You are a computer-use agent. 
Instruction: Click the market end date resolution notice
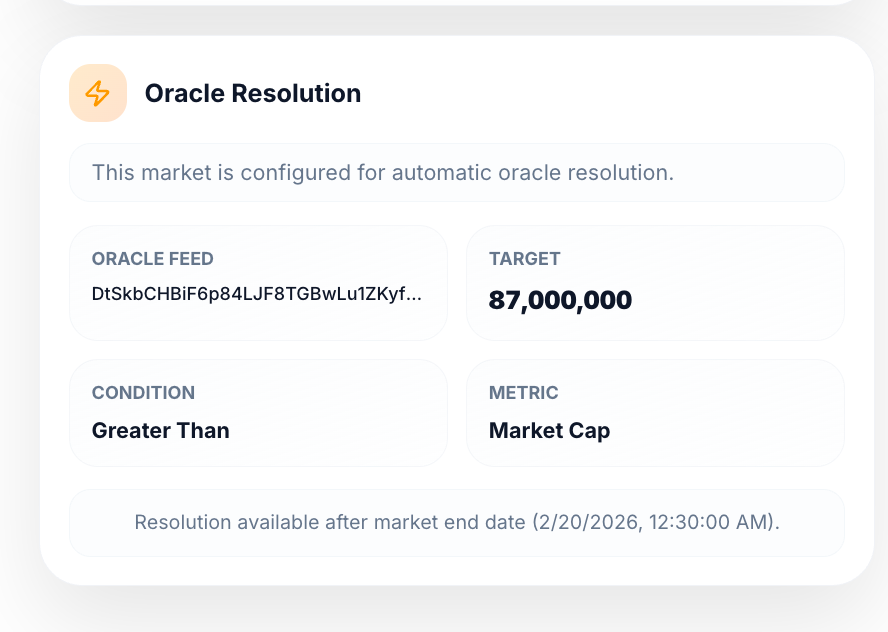pyautogui.click(x=456, y=522)
